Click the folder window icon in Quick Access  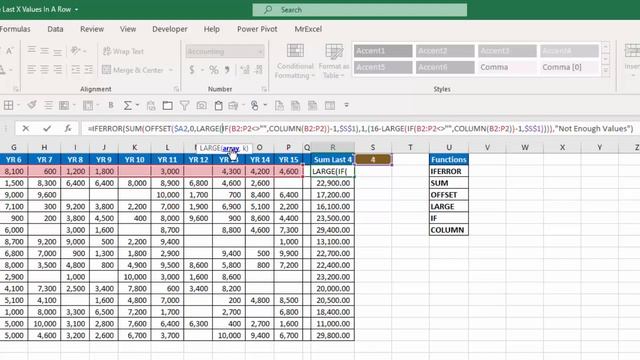[x=167, y=106]
